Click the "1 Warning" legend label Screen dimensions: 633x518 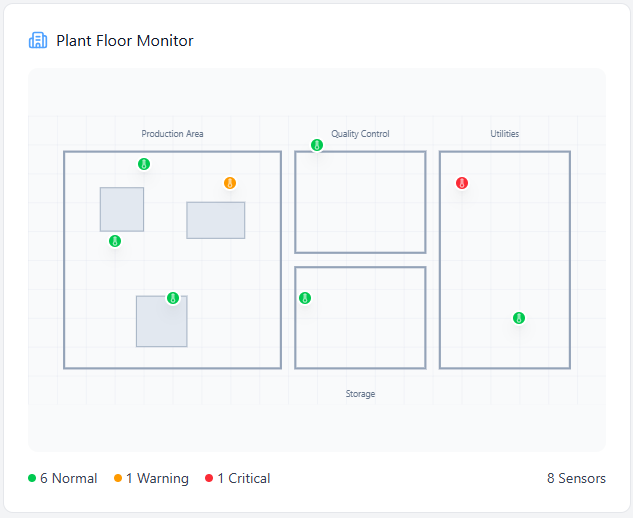coord(157,479)
